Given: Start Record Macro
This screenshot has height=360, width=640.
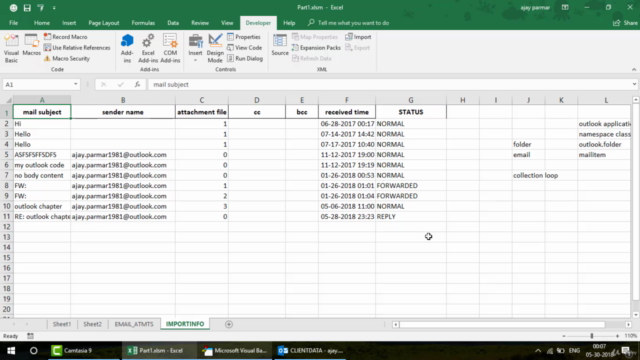Looking at the screenshot, I should coord(65,37).
